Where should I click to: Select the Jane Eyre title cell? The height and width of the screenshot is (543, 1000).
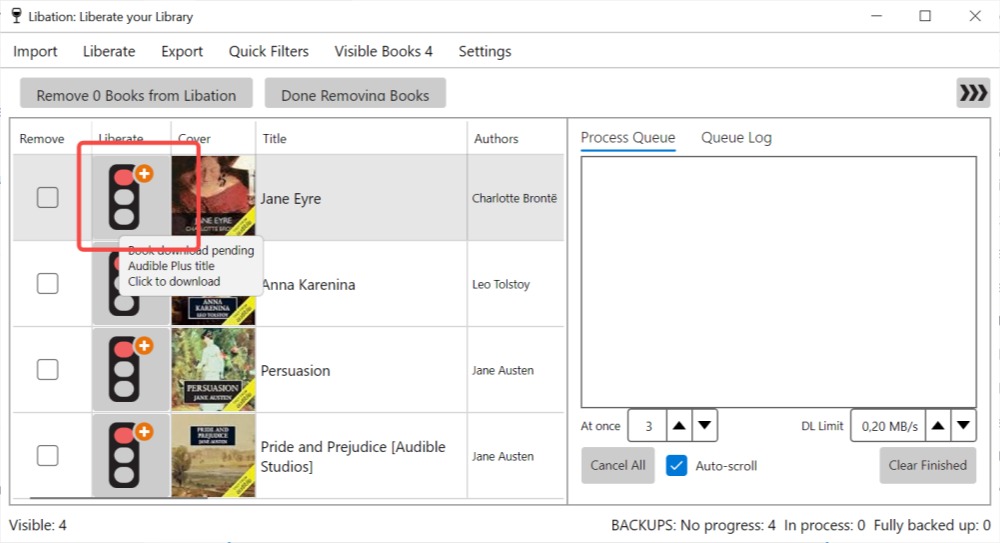(x=361, y=198)
